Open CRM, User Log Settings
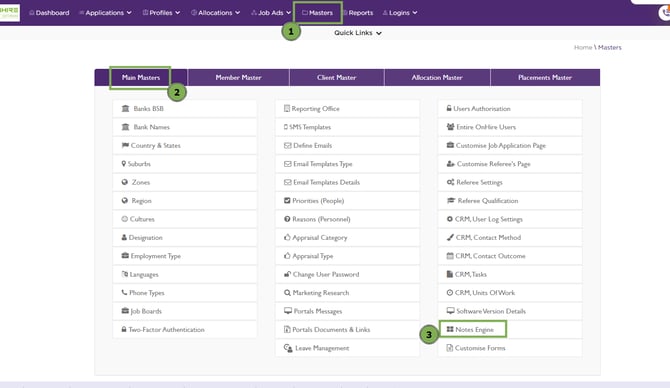 pyautogui.click(x=510, y=219)
